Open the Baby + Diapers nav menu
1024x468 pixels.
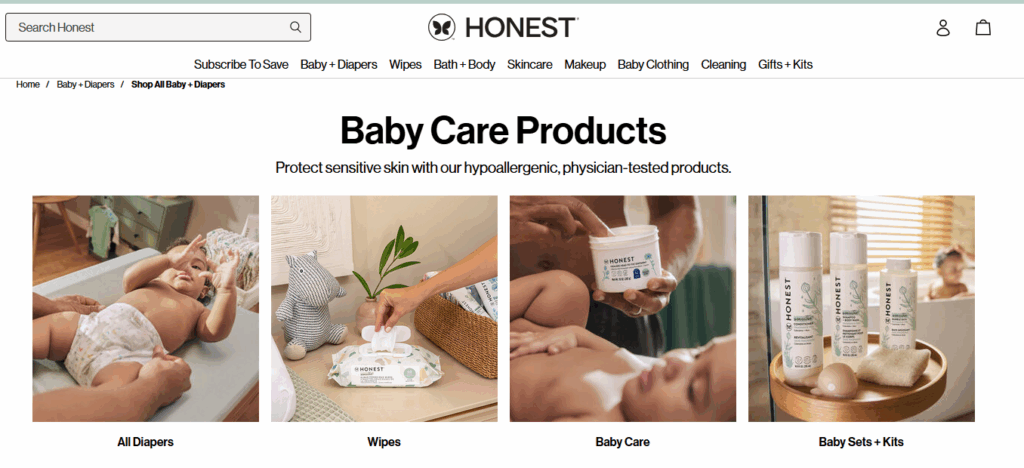pyautogui.click(x=339, y=65)
